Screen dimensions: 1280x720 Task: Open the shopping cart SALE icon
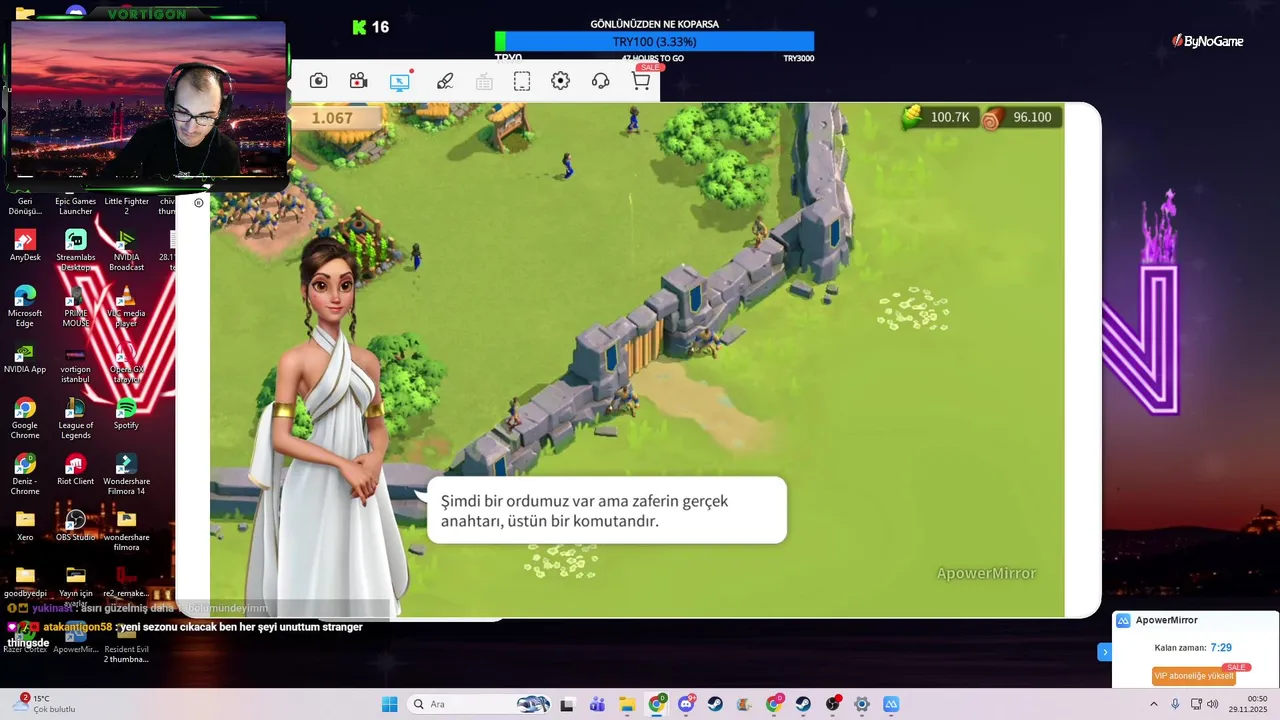coord(641,80)
